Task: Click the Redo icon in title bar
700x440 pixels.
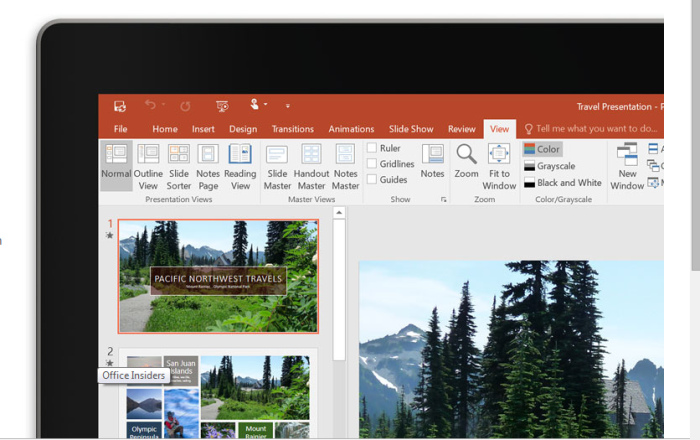Action: (x=185, y=106)
